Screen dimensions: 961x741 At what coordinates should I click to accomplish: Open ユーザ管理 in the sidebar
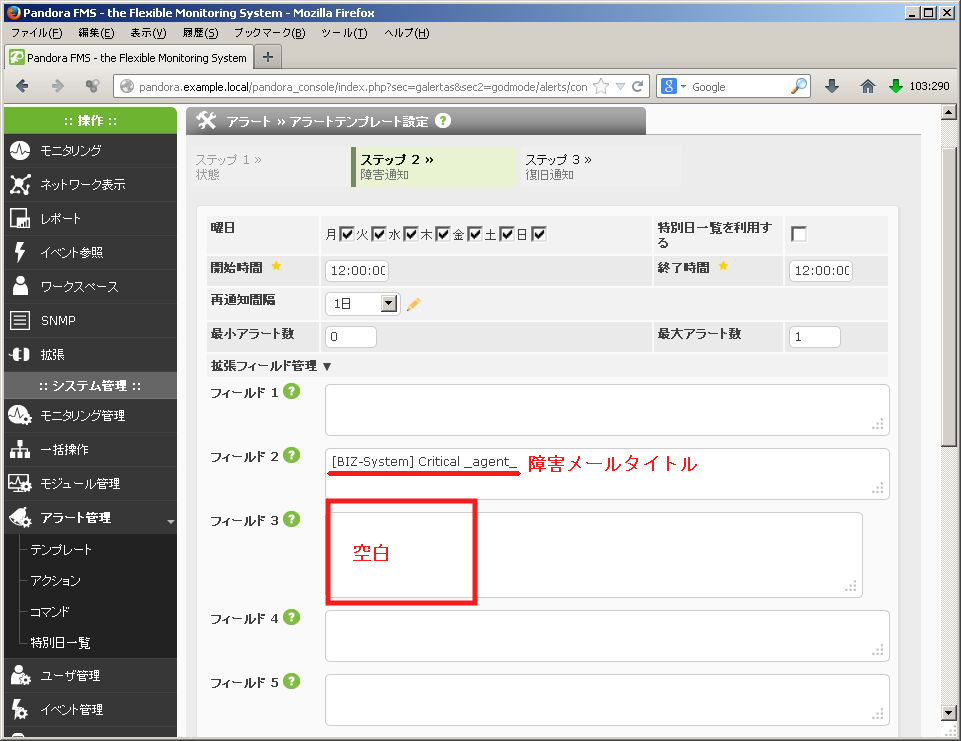tap(90, 675)
